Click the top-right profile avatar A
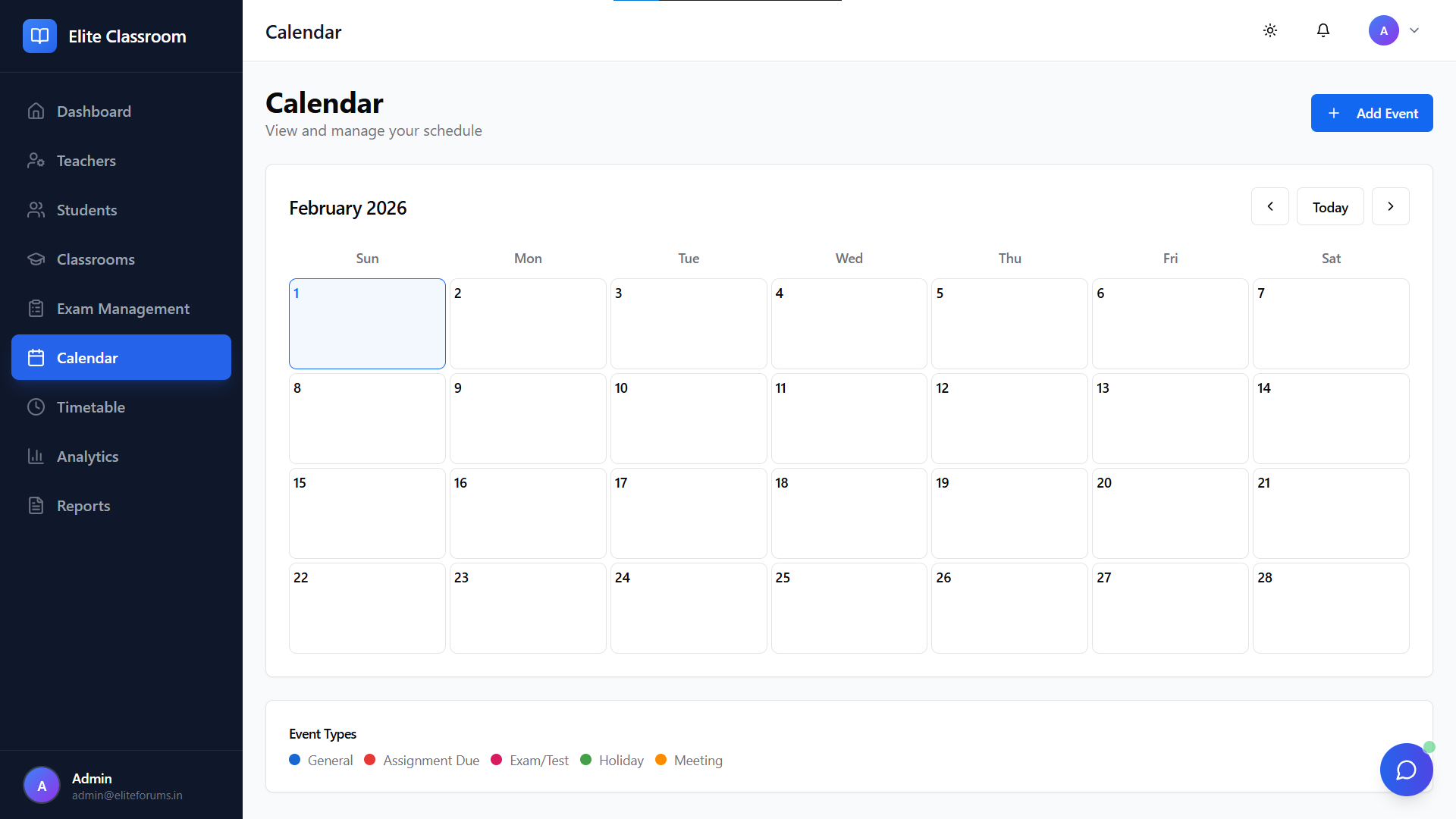This screenshot has width=1456, height=819. click(x=1384, y=30)
